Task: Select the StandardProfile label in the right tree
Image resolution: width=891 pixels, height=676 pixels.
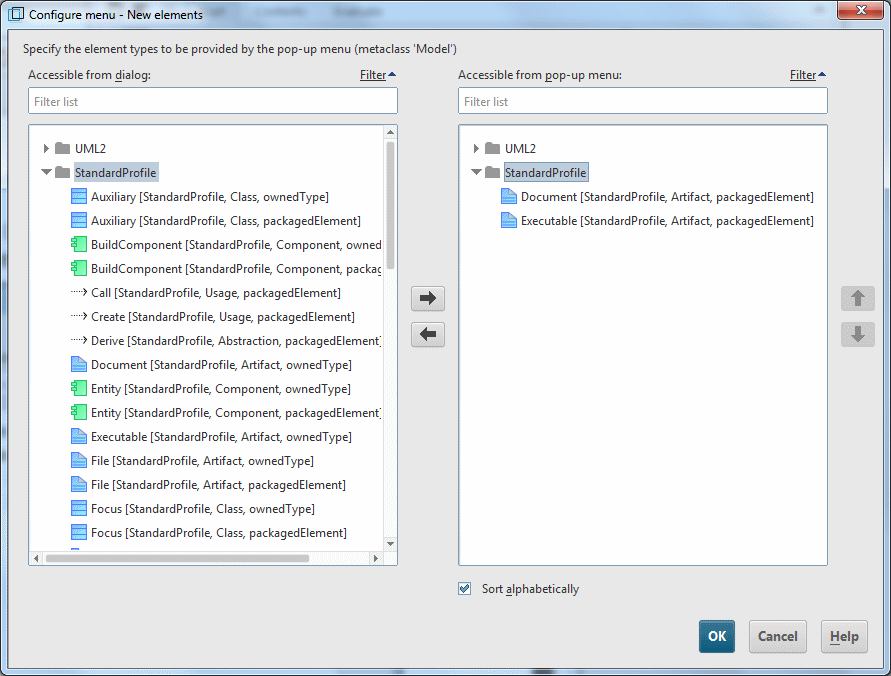Action: (x=546, y=172)
